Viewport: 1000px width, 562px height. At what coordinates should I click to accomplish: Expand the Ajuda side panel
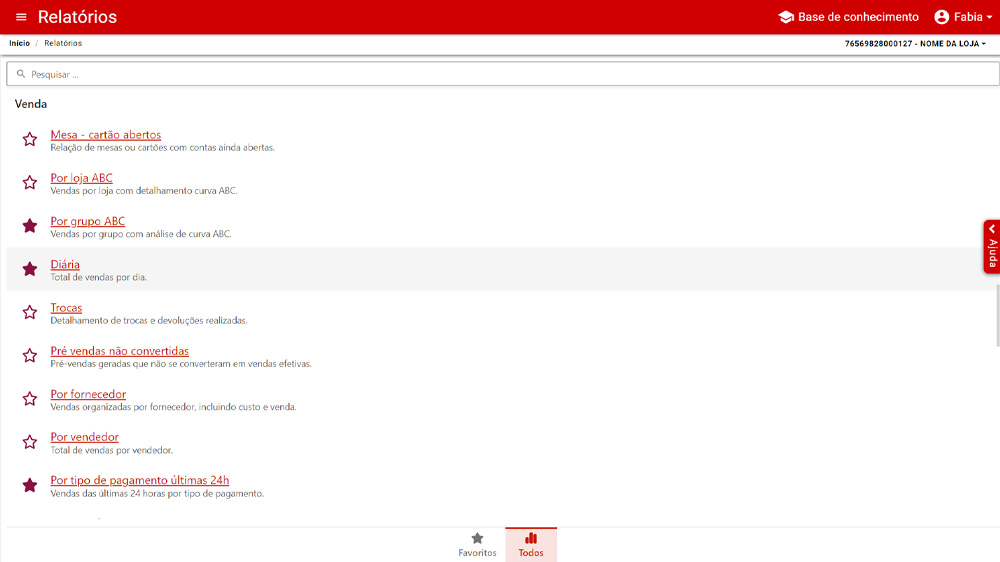click(992, 247)
